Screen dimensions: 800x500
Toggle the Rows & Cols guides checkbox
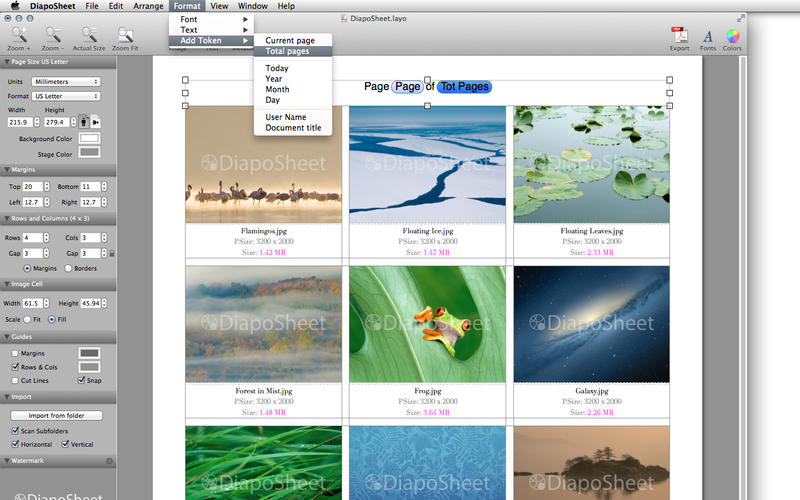15,367
